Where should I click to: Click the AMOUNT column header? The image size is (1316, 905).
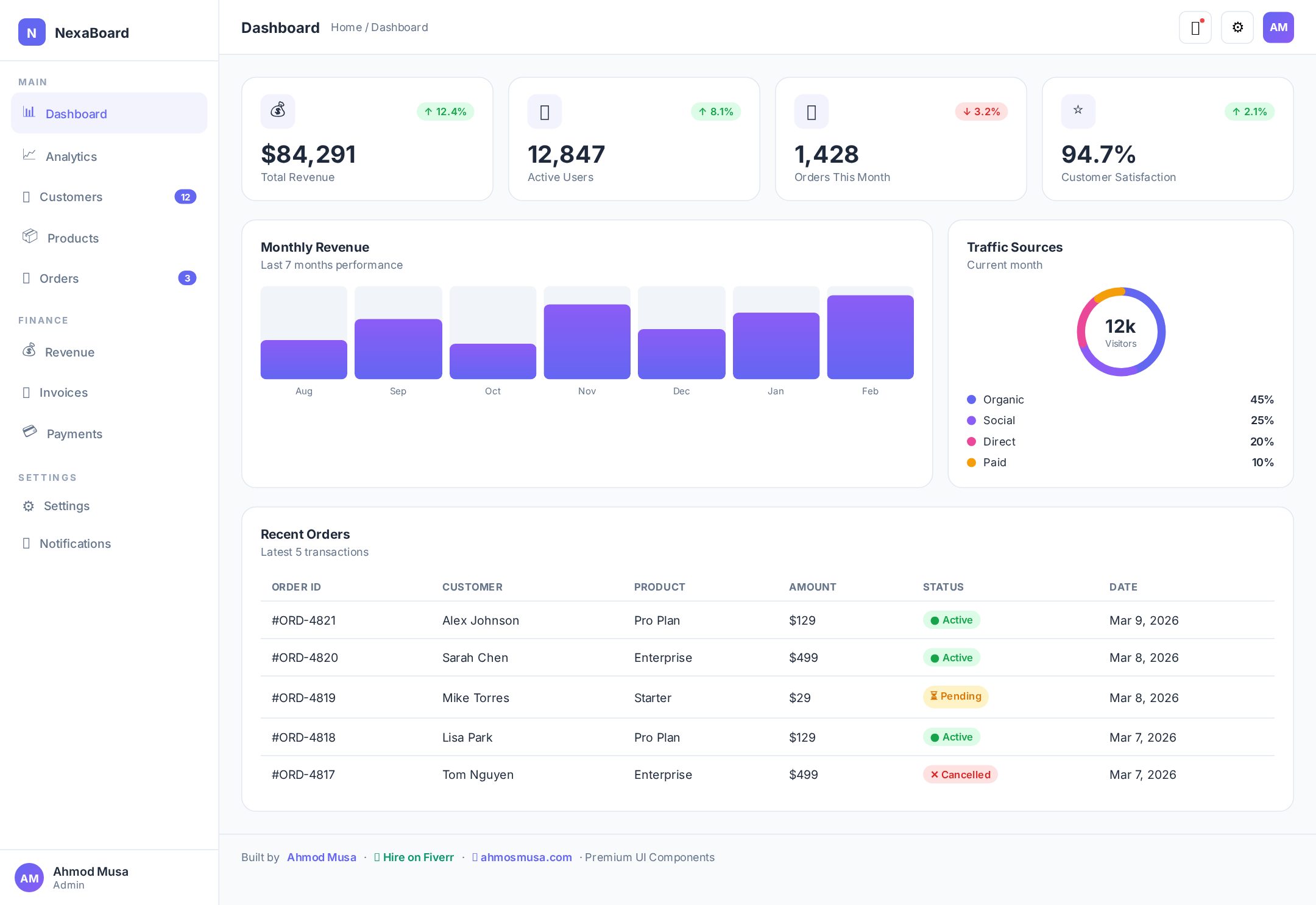pyautogui.click(x=813, y=587)
